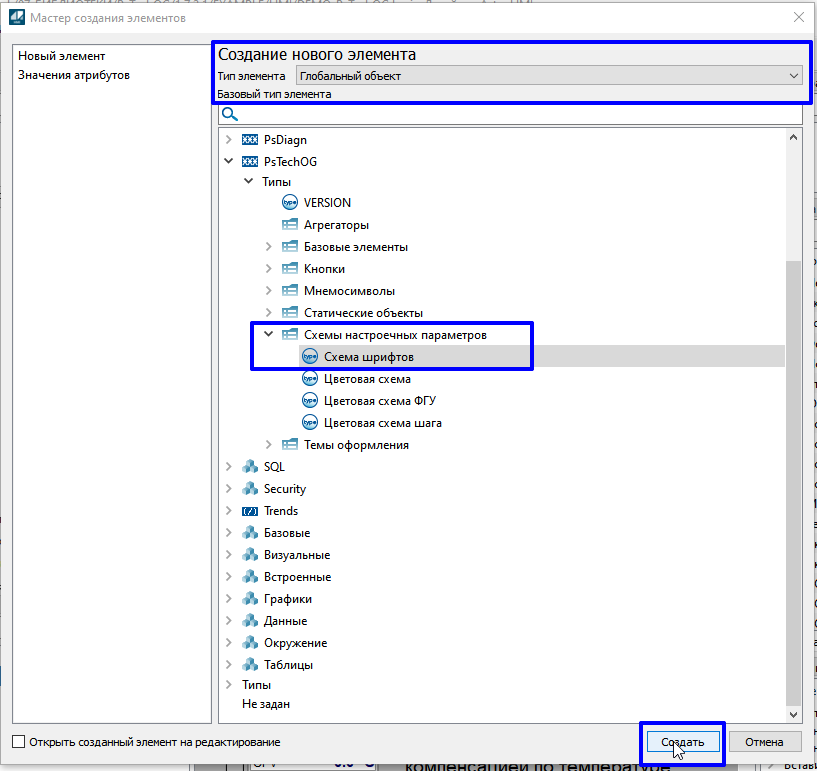Click the tree vertical scrollbar

pyautogui.click(x=794, y=480)
